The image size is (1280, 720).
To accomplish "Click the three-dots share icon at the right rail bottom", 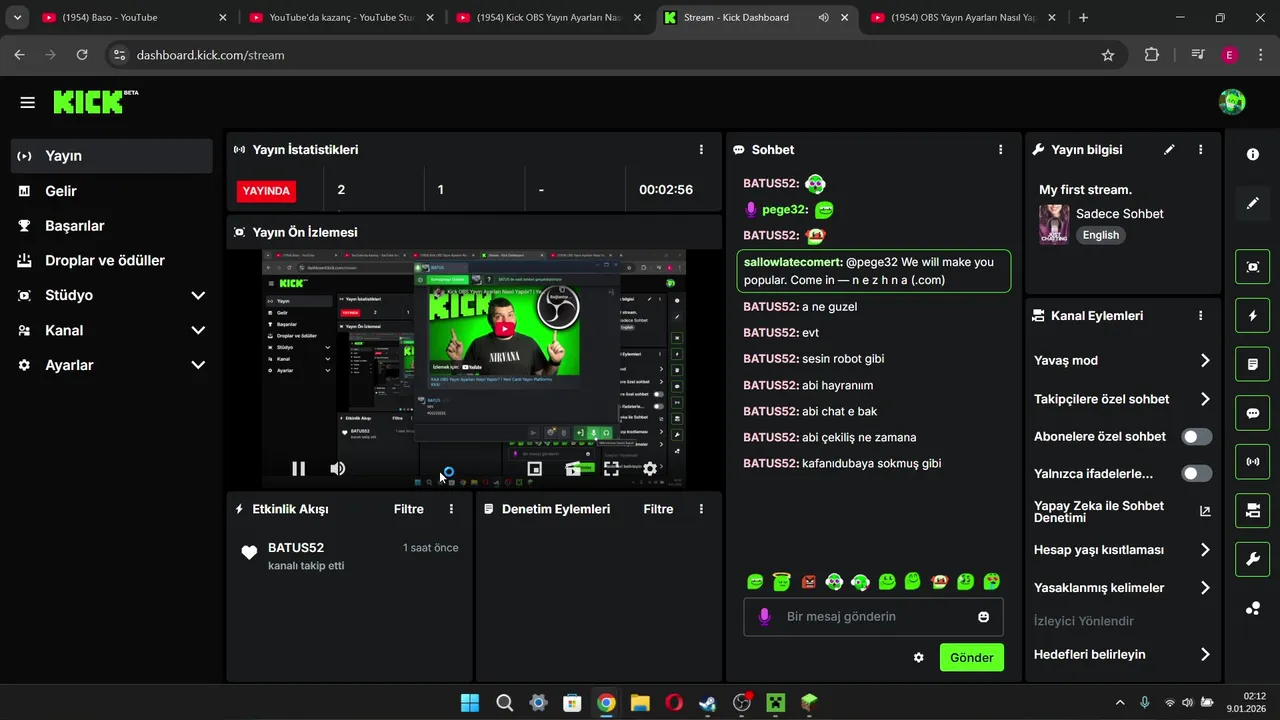I will [x=1253, y=608].
